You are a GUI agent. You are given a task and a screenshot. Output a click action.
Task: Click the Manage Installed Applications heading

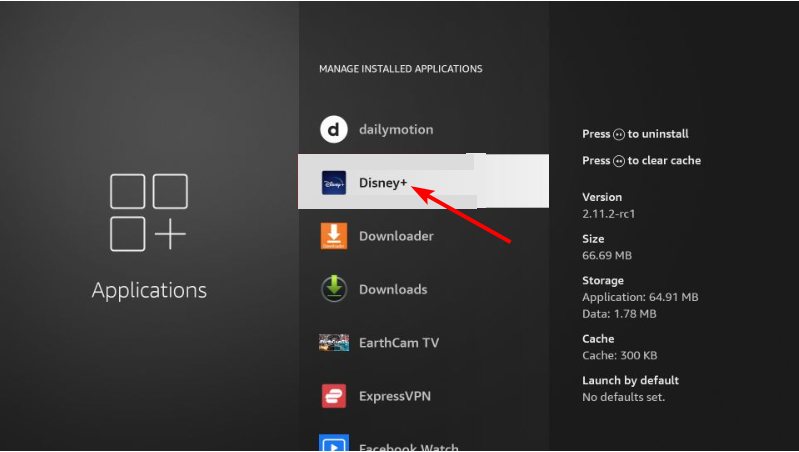point(401,69)
